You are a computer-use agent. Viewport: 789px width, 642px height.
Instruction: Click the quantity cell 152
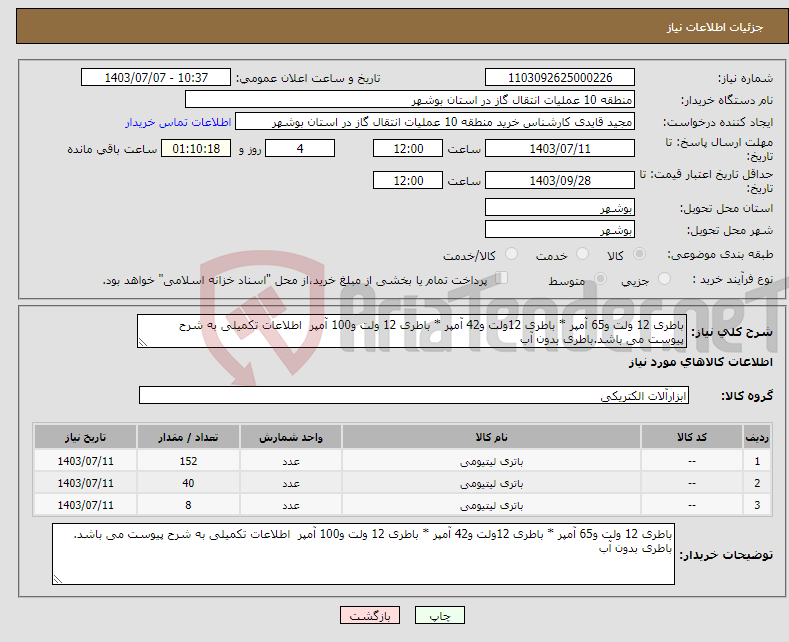pos(188,461)
